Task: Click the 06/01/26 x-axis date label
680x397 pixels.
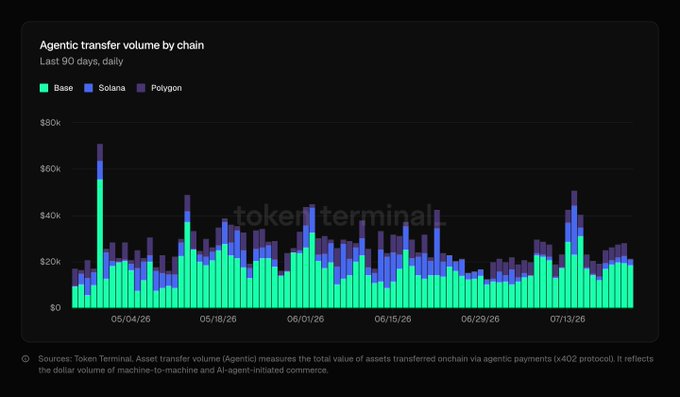Action: coord(305,319)
